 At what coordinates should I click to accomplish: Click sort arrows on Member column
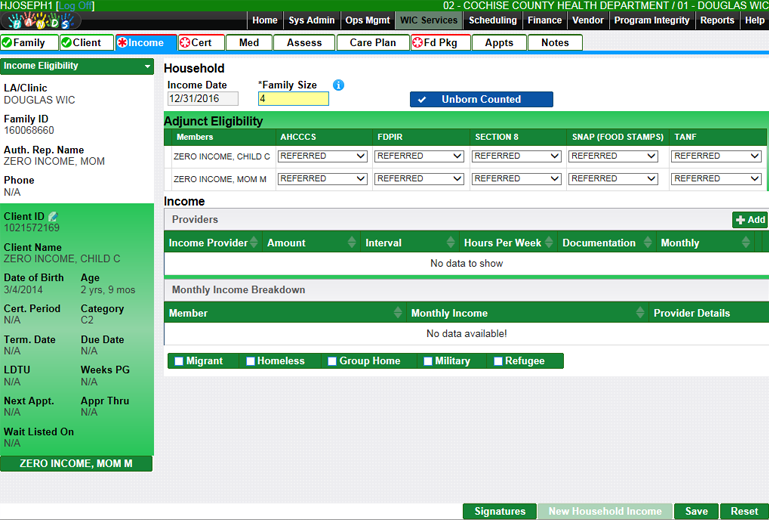pos(398,313)
